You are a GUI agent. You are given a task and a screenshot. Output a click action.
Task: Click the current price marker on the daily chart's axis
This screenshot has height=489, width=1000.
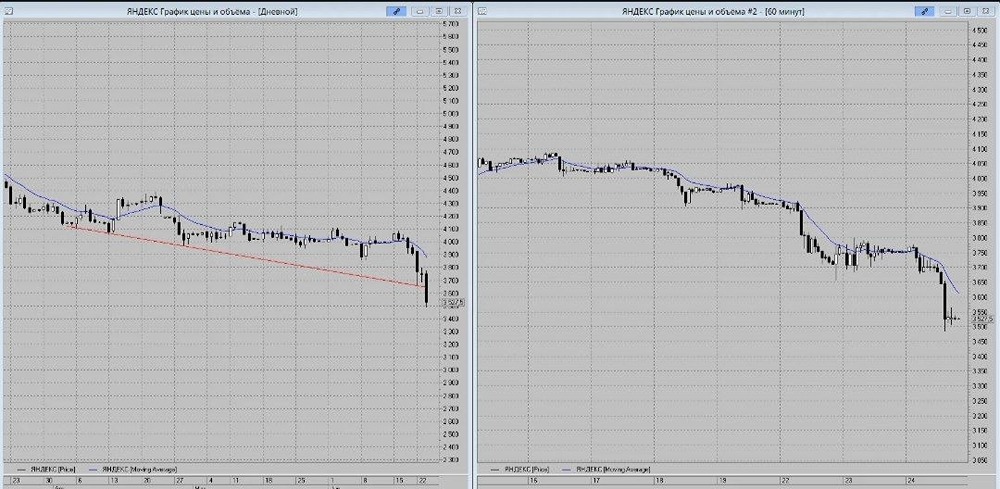pyautogui.click(x=453, y=303)
